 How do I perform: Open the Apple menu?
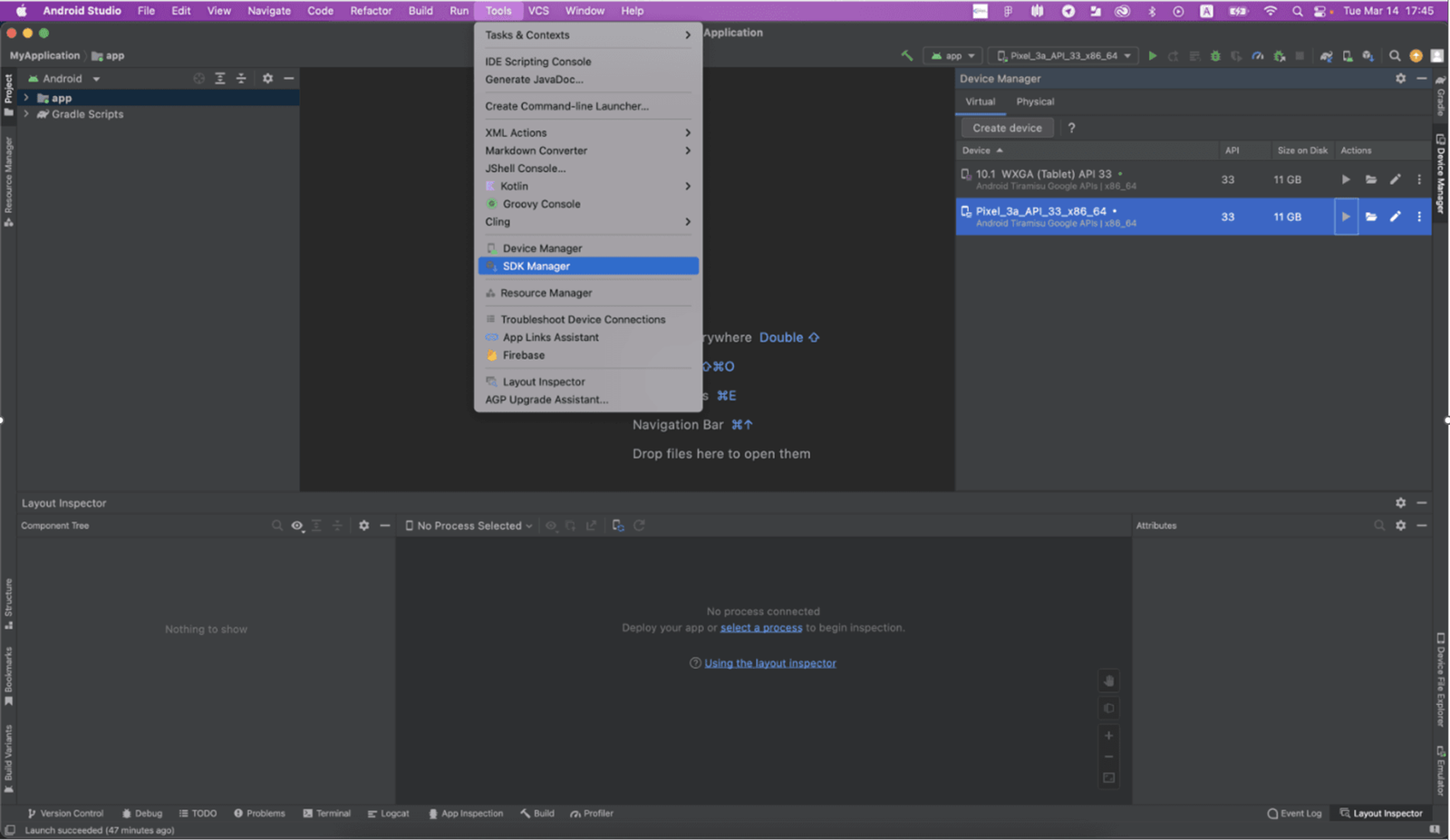[x=21, y=11]
